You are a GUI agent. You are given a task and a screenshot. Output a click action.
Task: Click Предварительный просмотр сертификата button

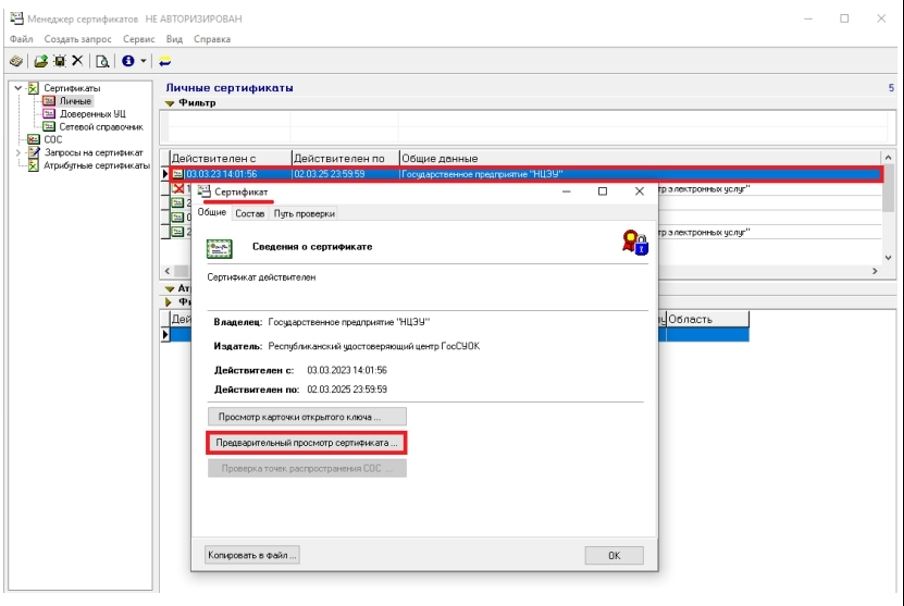coord(307,441)
